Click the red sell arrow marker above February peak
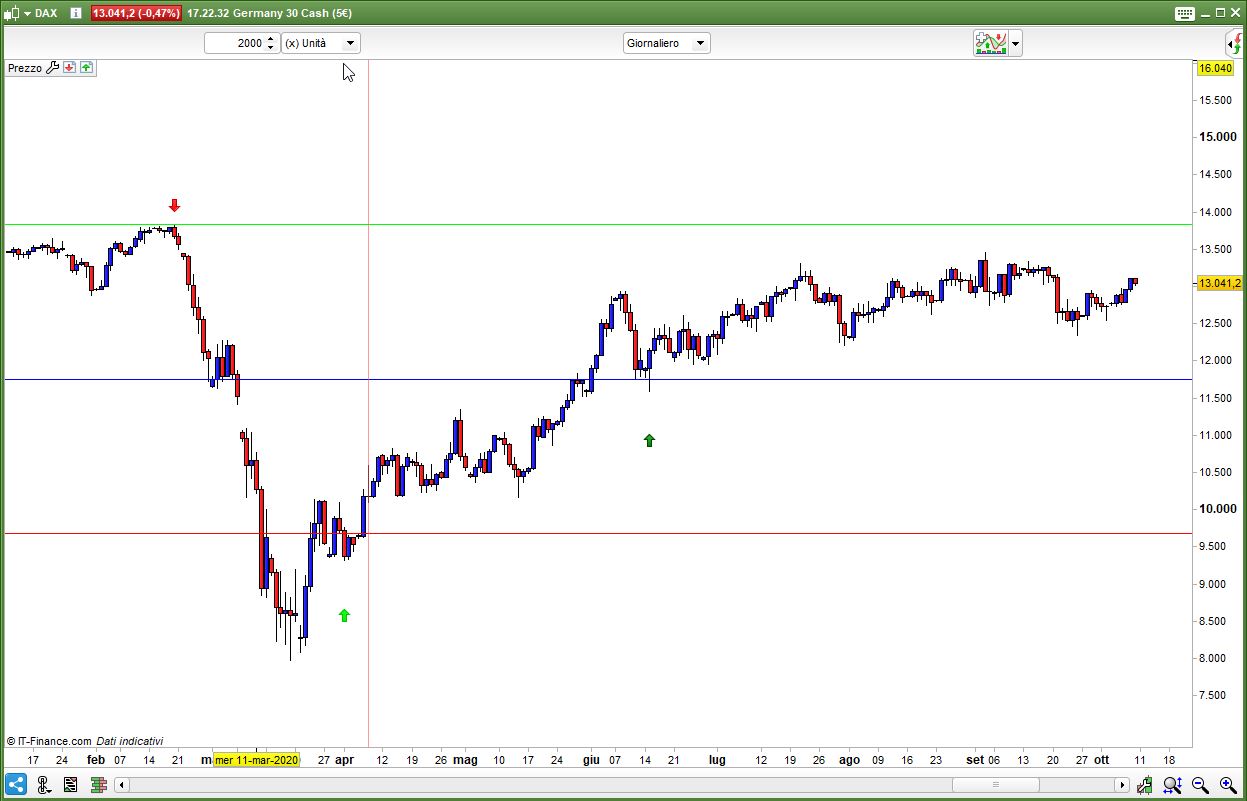 click(175, 206)
